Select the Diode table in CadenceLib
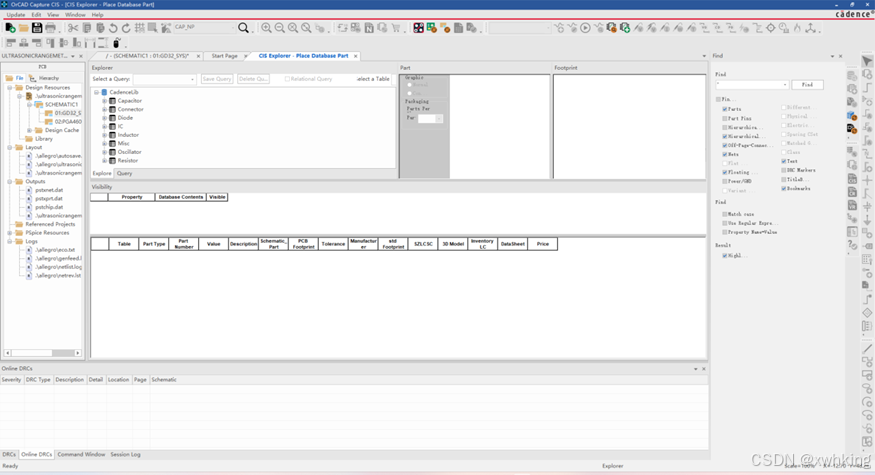Viewport: 875px width, 475px height. coord(125,118)
